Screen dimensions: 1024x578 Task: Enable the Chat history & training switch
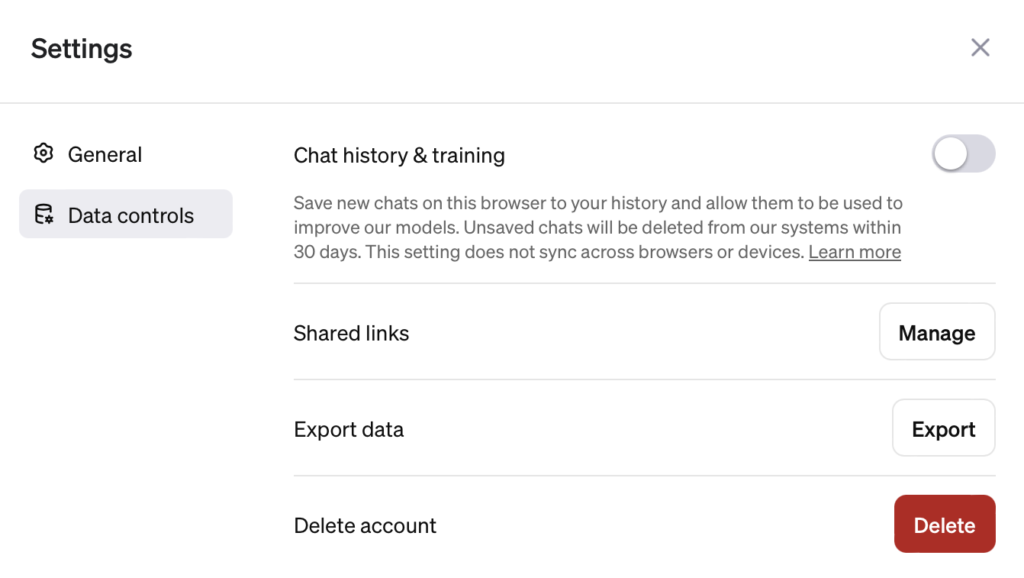coord(963,154)
